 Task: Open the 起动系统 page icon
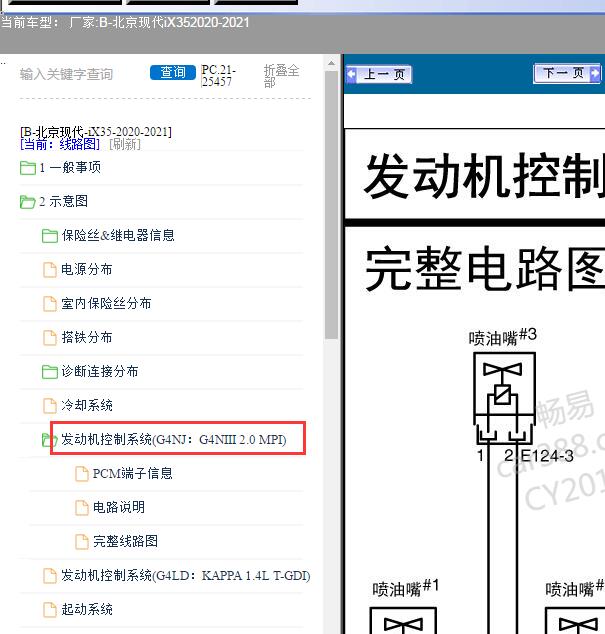tap(50, 610)
